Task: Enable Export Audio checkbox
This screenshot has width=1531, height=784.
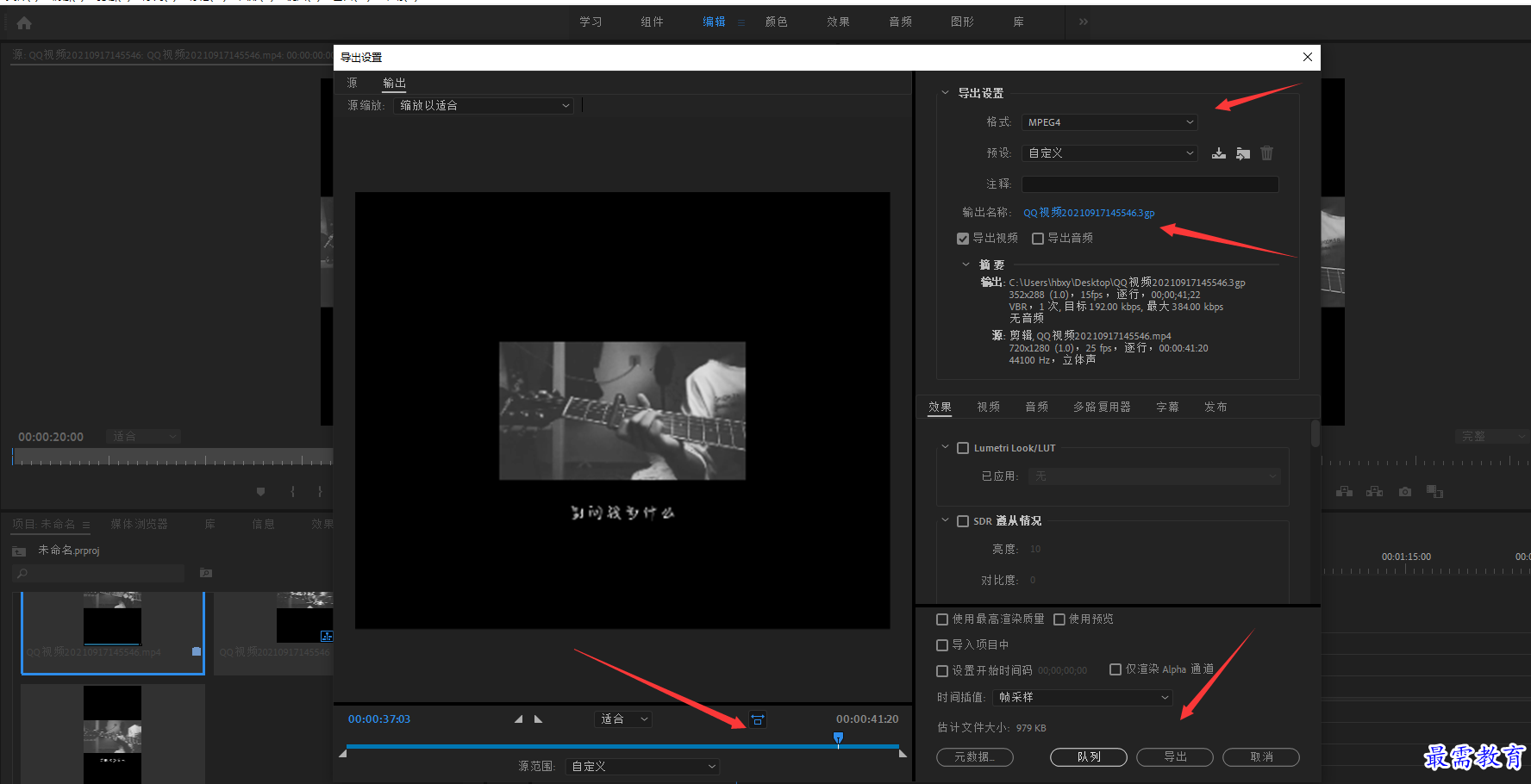Action: click(x=1038, y=239)
